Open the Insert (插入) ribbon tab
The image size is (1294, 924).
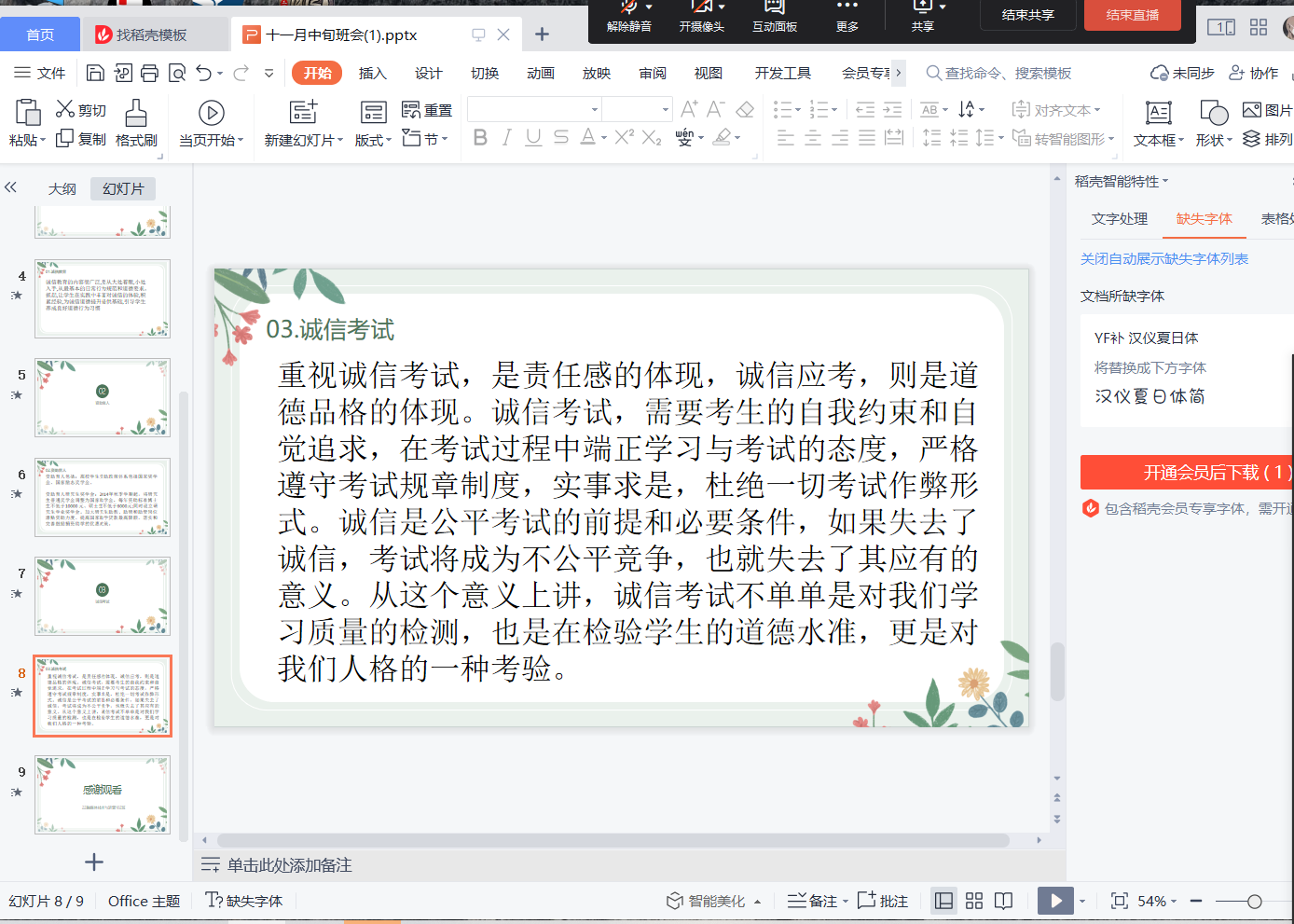click(372, 73)
